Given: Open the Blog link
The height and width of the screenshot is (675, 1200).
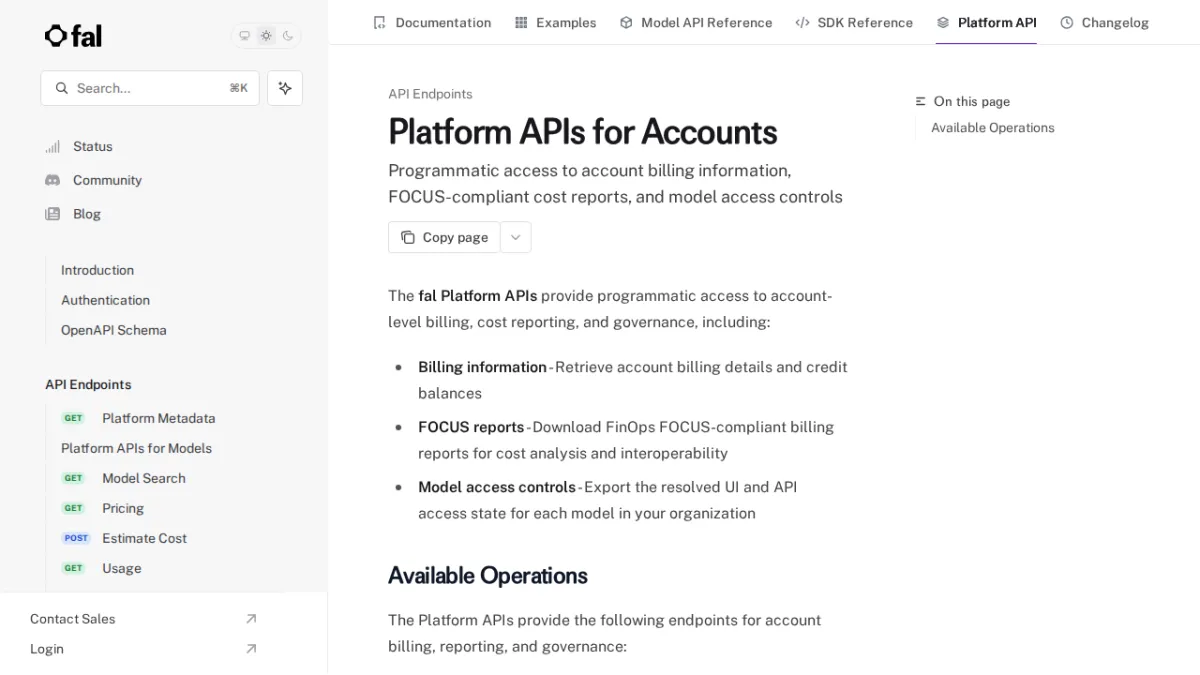Looking at the screenshot, I should pos(87,214).
